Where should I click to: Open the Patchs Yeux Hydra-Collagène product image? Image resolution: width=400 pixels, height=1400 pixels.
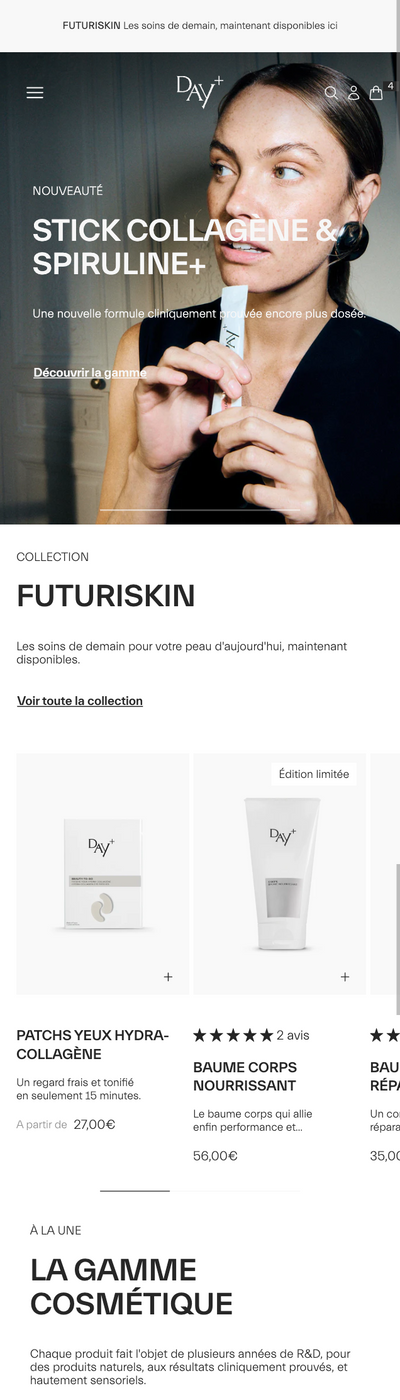(102, 874)
